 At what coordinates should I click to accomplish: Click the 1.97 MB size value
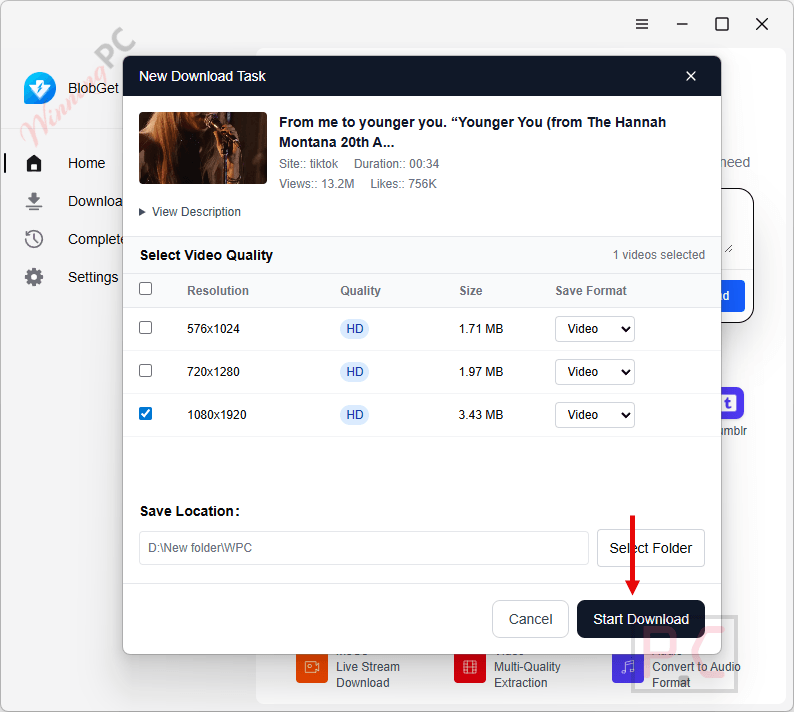point(481,372)
